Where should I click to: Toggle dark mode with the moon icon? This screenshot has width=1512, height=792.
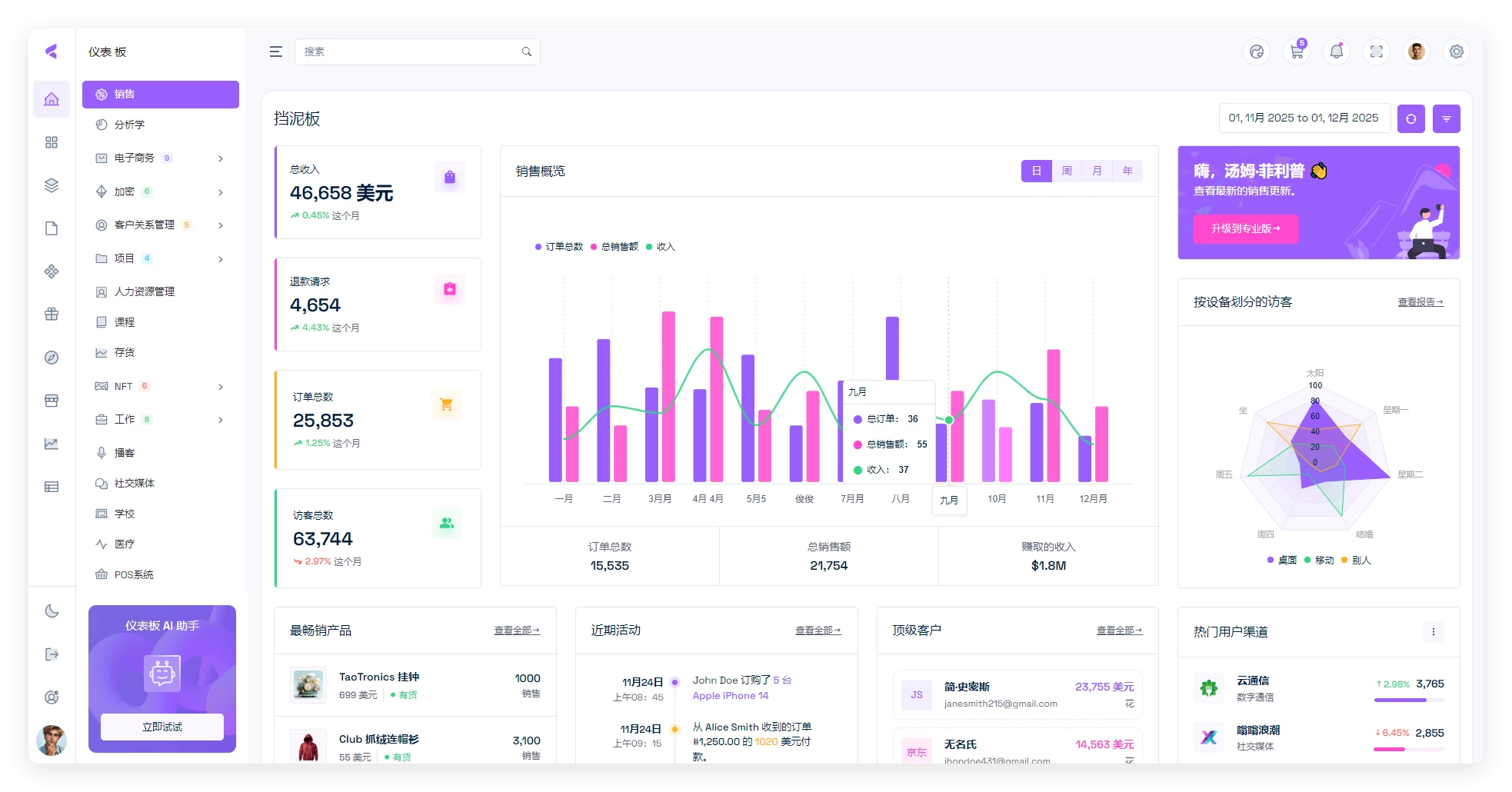[51, 611]
